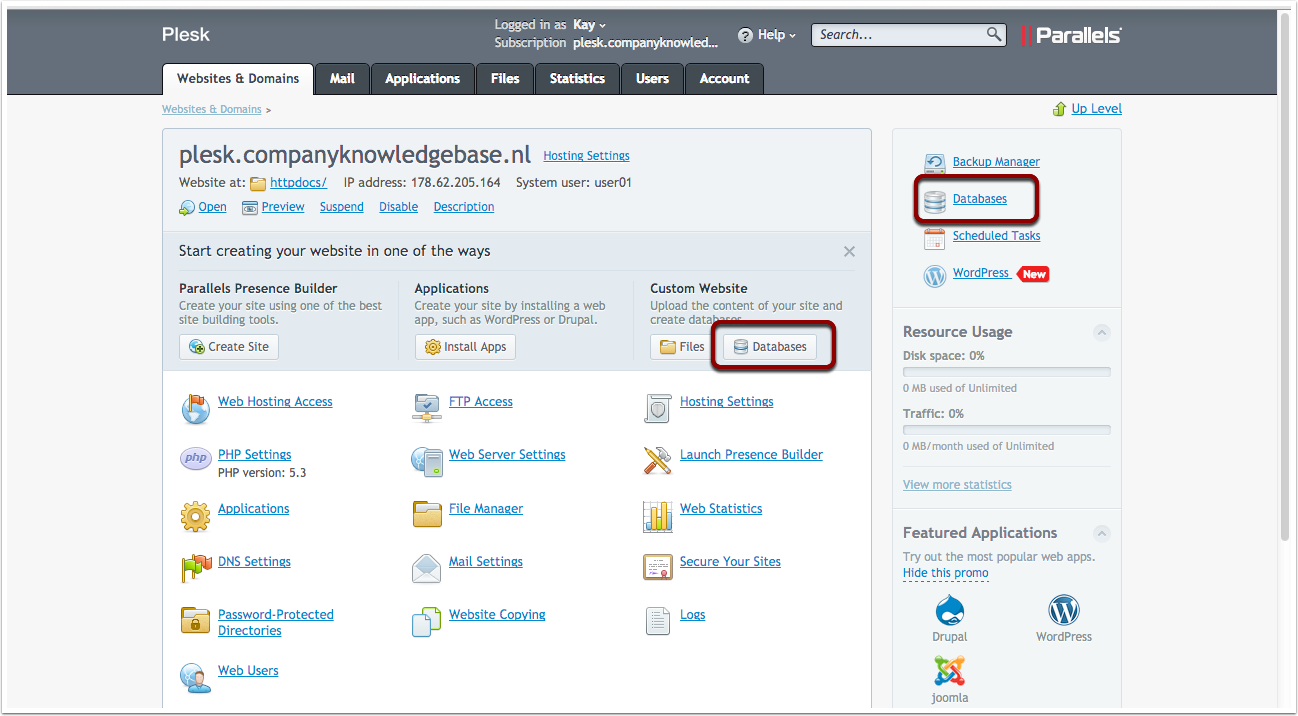1298x716 pixels.
Task: Switch to the Websites & Domains tab
Action: [238, 79]
